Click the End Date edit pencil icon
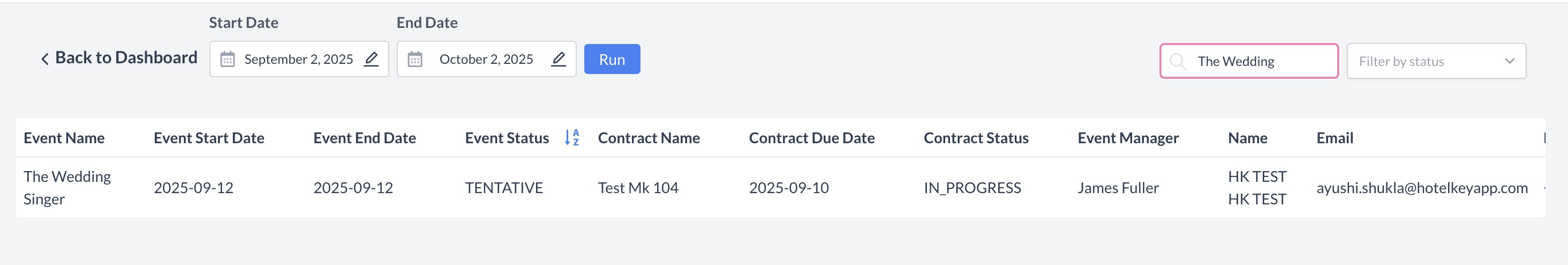 [559, 59]
